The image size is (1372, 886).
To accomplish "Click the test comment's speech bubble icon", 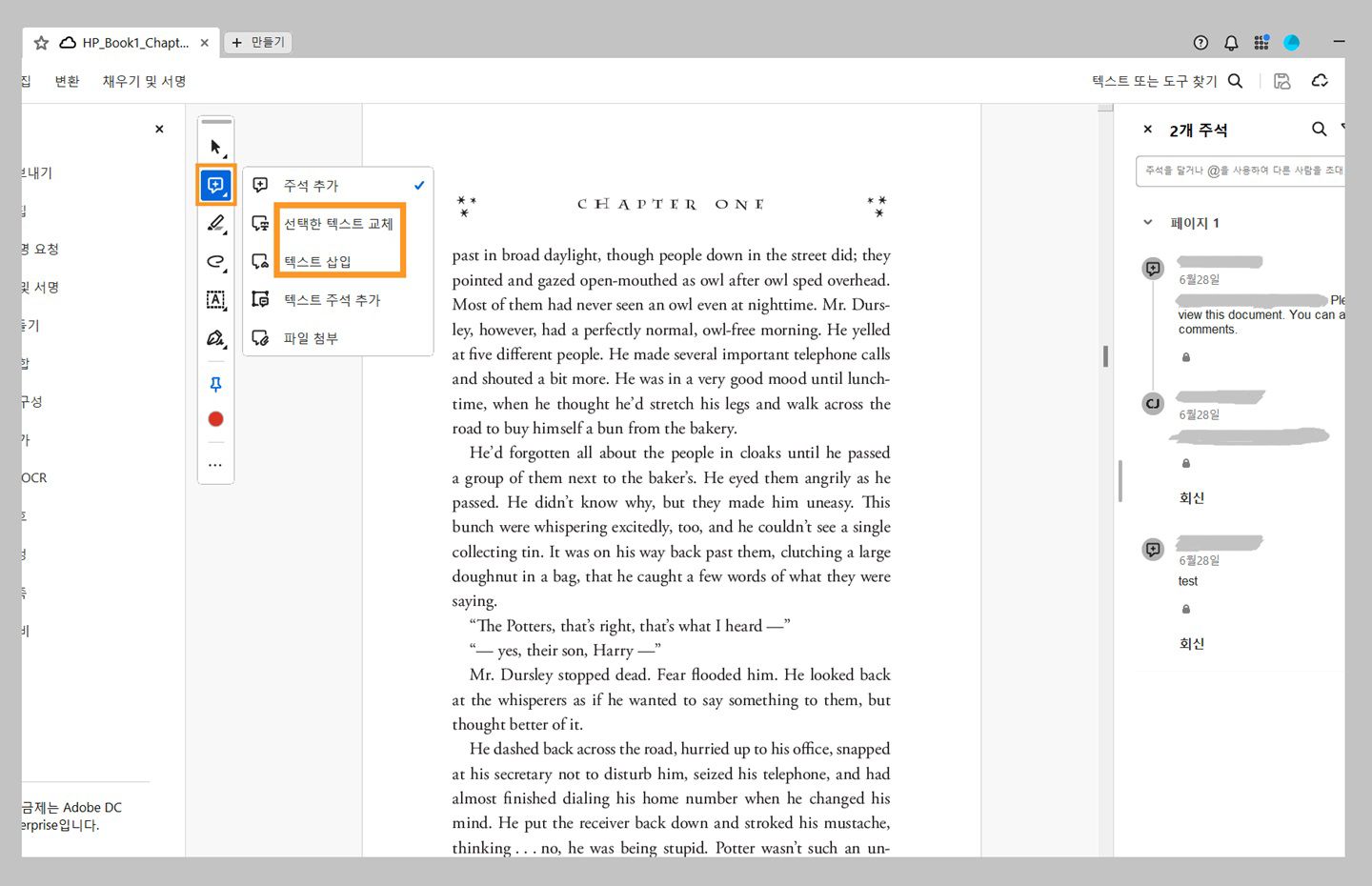I will click(x=1153, y=549).
